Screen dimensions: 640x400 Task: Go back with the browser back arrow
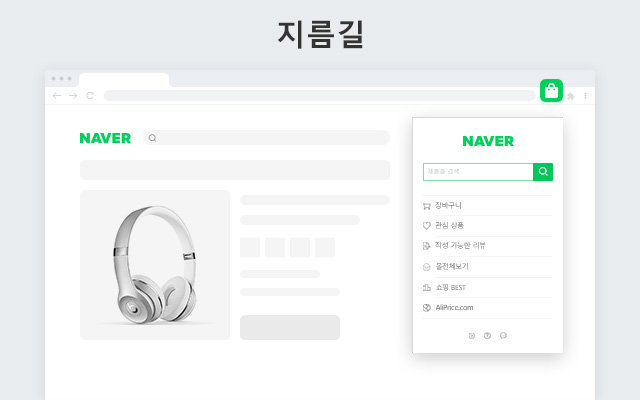point(57,96)
